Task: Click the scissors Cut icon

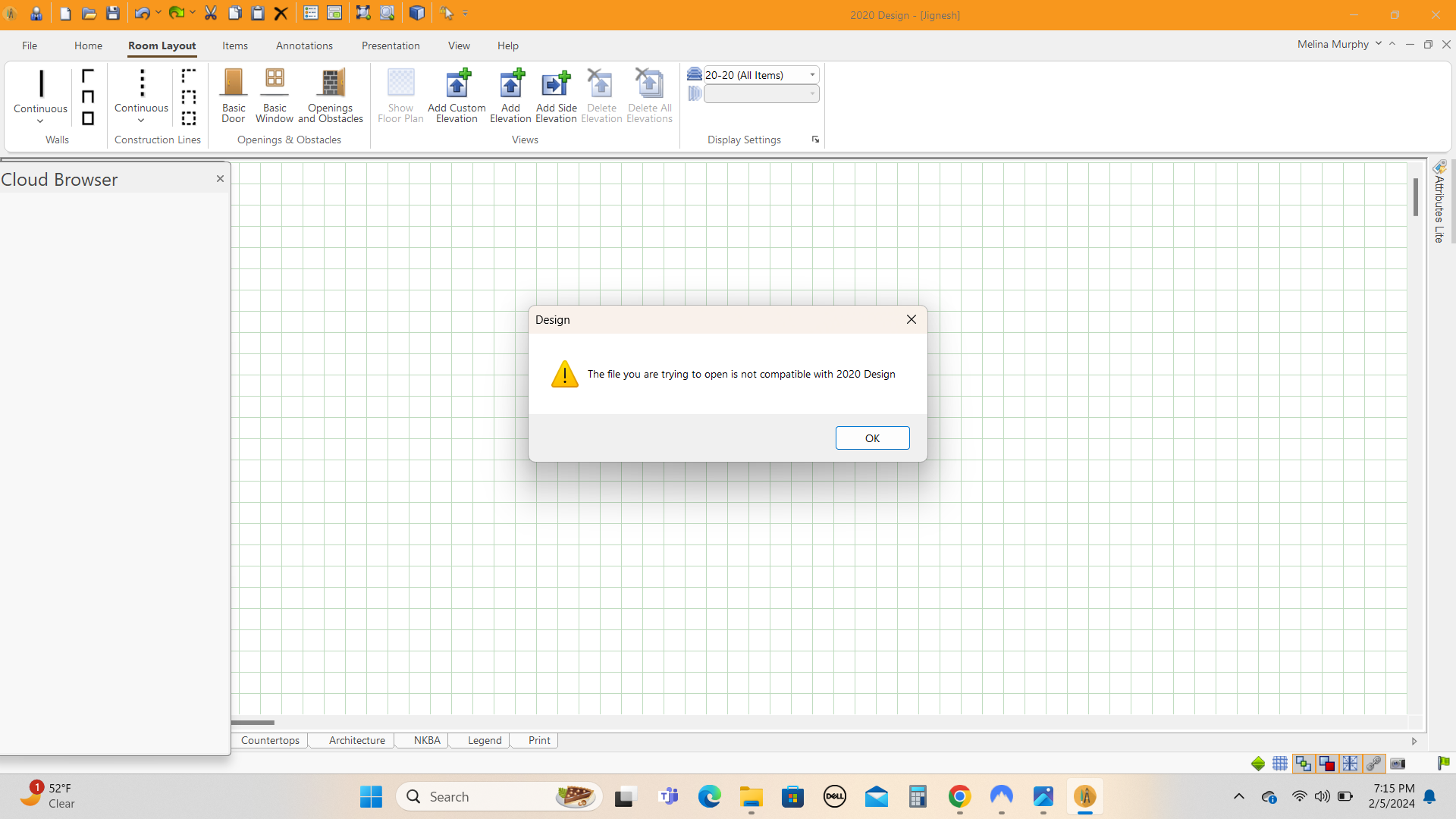Action: (x=211, y=14)
